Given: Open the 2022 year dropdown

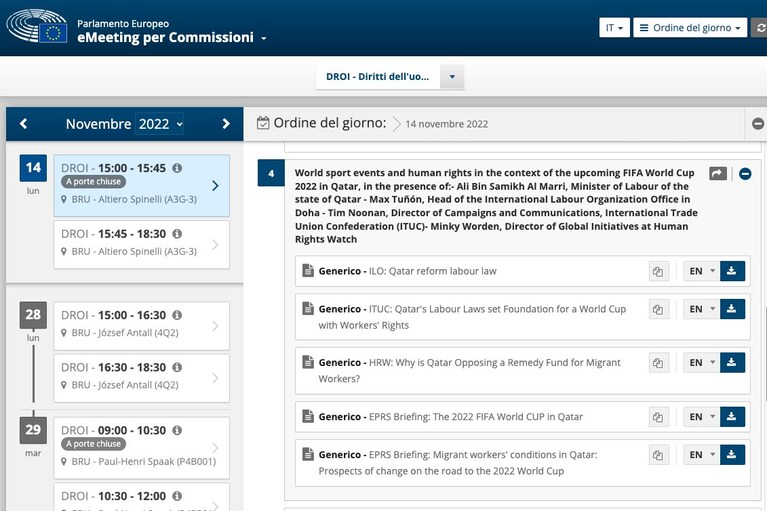Looking at the screenshot, I should (x=160, y=124).
